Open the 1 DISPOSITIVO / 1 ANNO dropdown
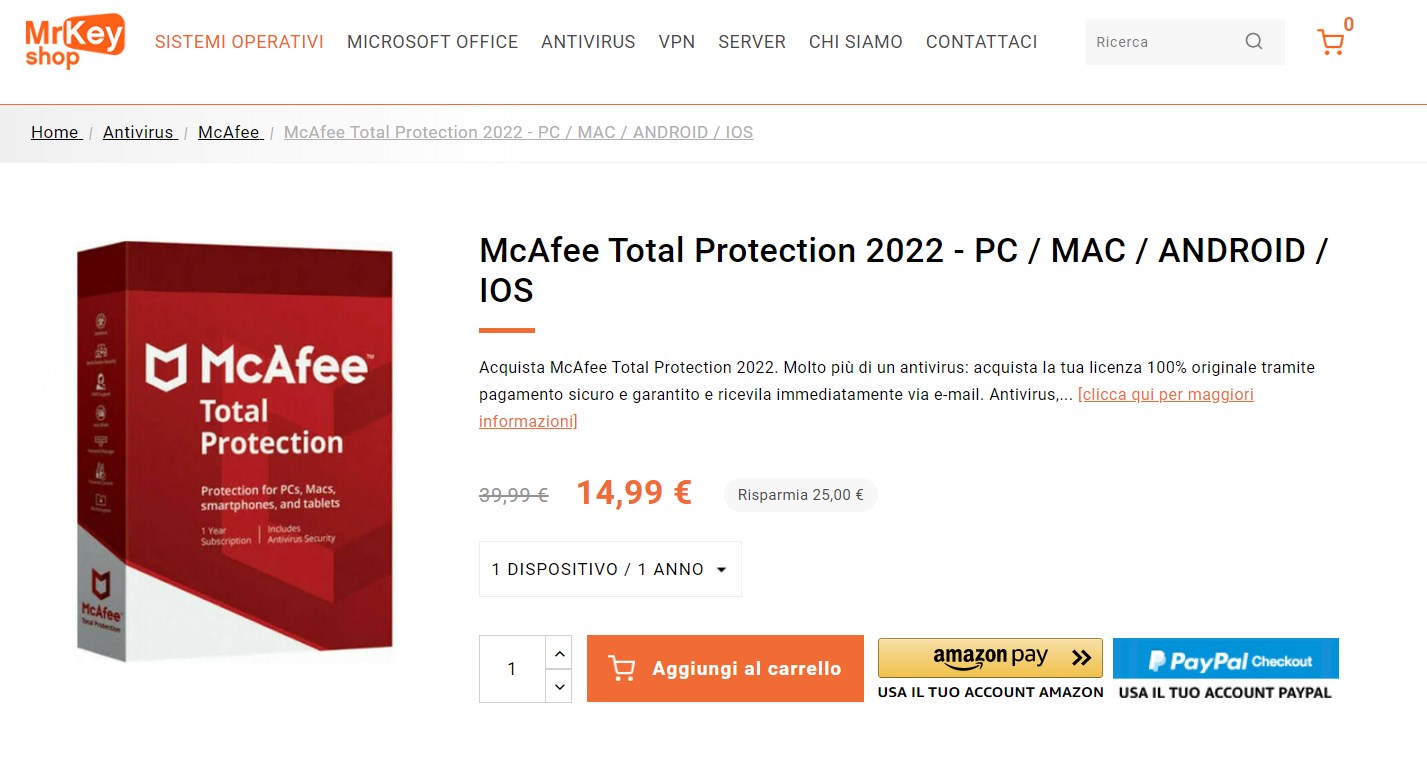 [x=610, y=568]
